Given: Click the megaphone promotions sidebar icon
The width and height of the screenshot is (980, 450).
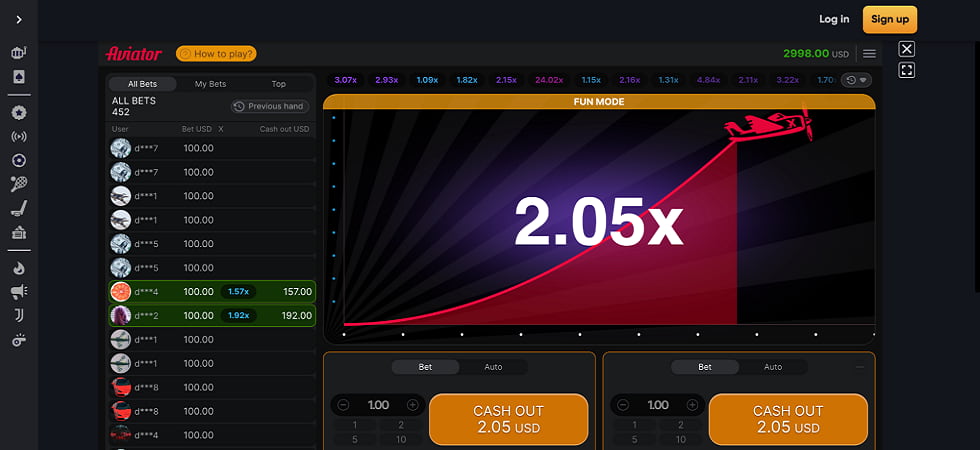Looking at the screenshot, I should click(19, 291).
